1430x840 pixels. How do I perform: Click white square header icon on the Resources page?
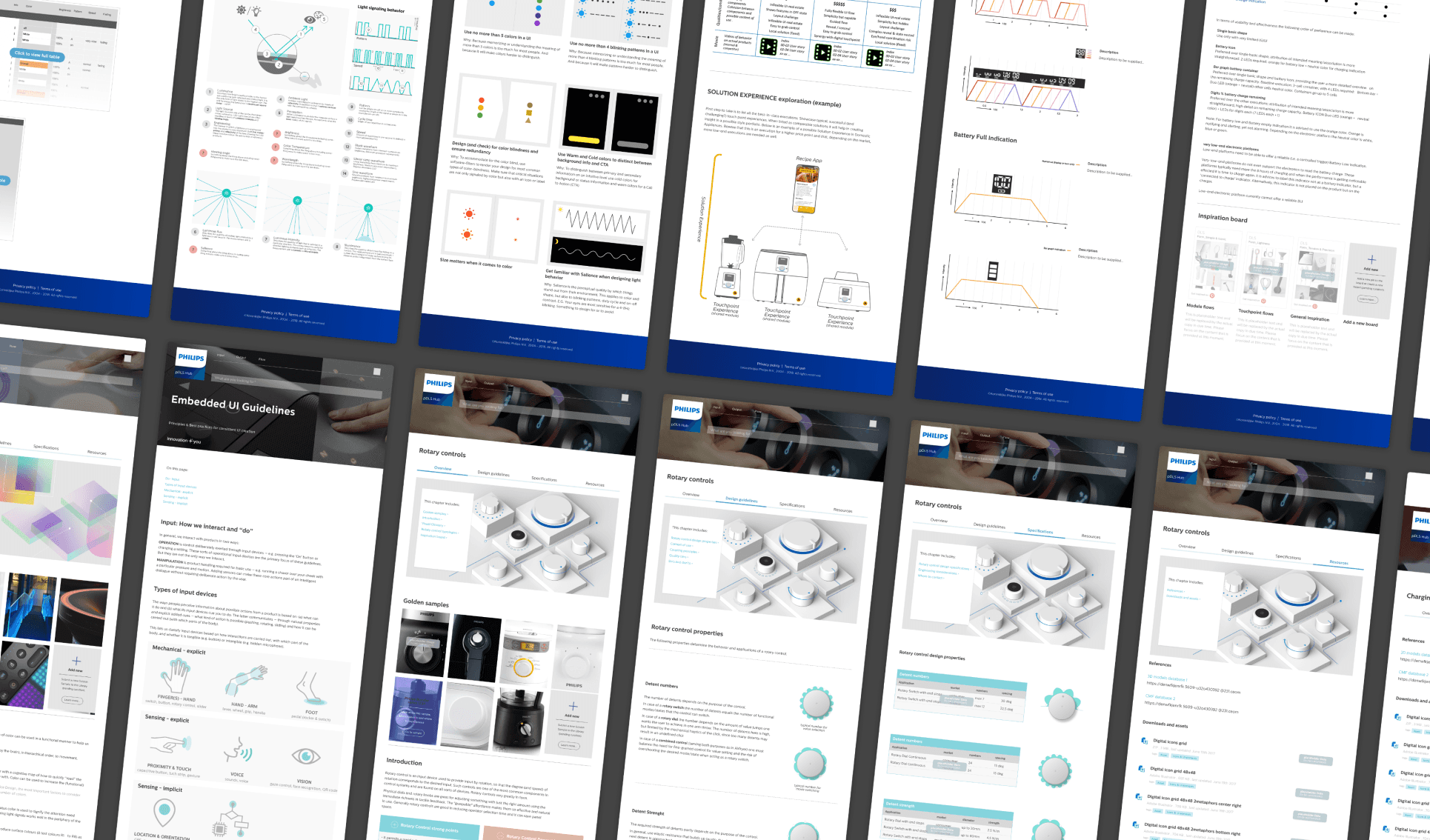1369,476
